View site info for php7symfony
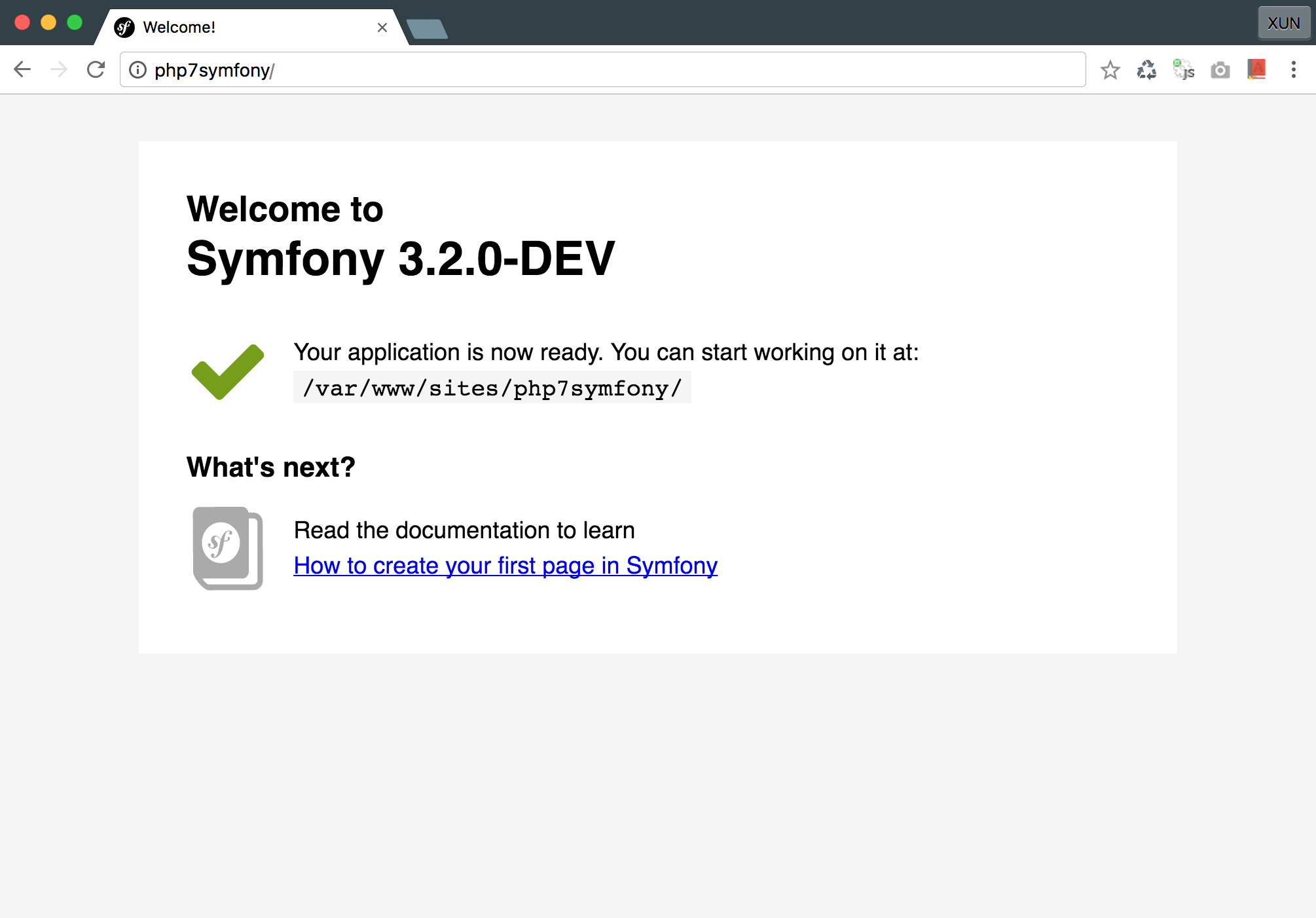 point(137,70)
